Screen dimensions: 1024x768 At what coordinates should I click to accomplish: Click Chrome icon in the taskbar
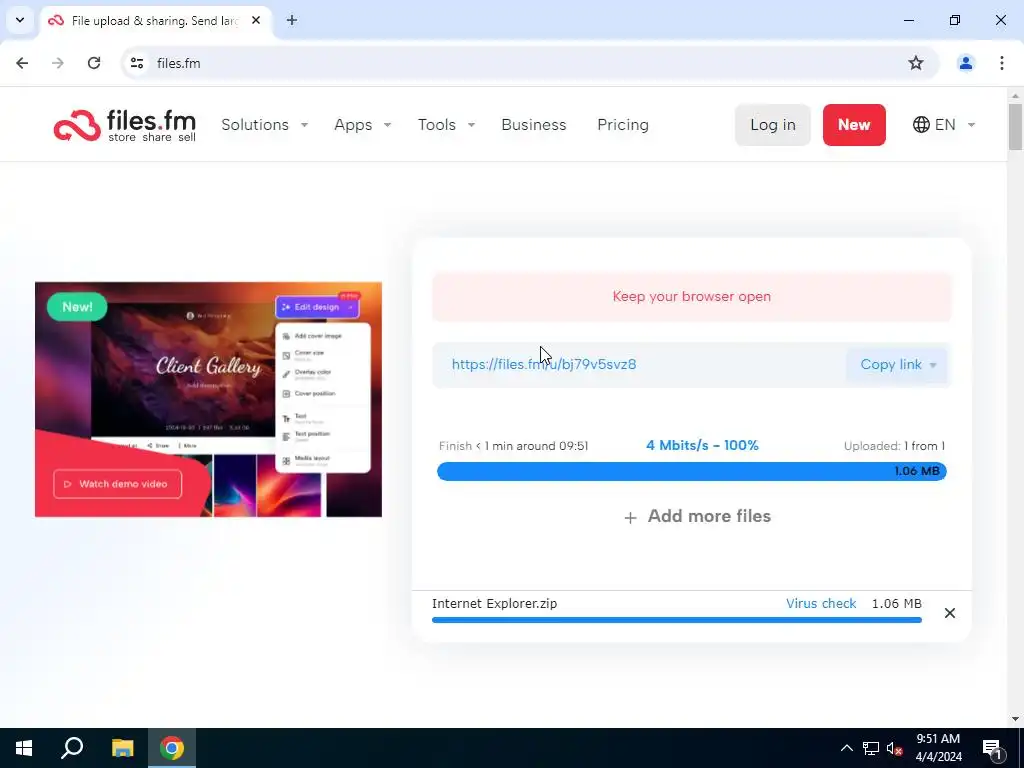172,748
